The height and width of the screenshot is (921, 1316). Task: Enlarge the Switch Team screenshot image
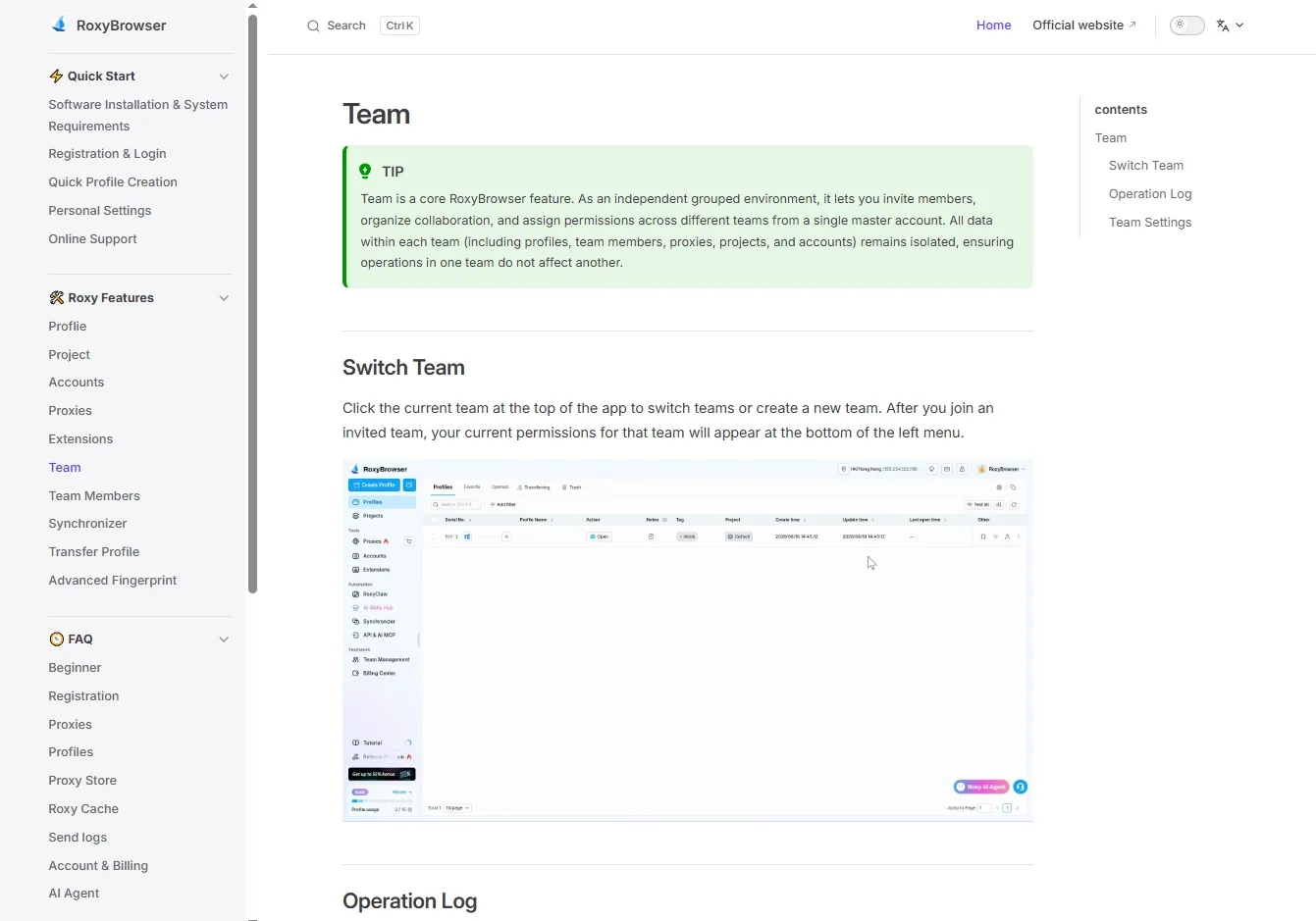(687, 640)
